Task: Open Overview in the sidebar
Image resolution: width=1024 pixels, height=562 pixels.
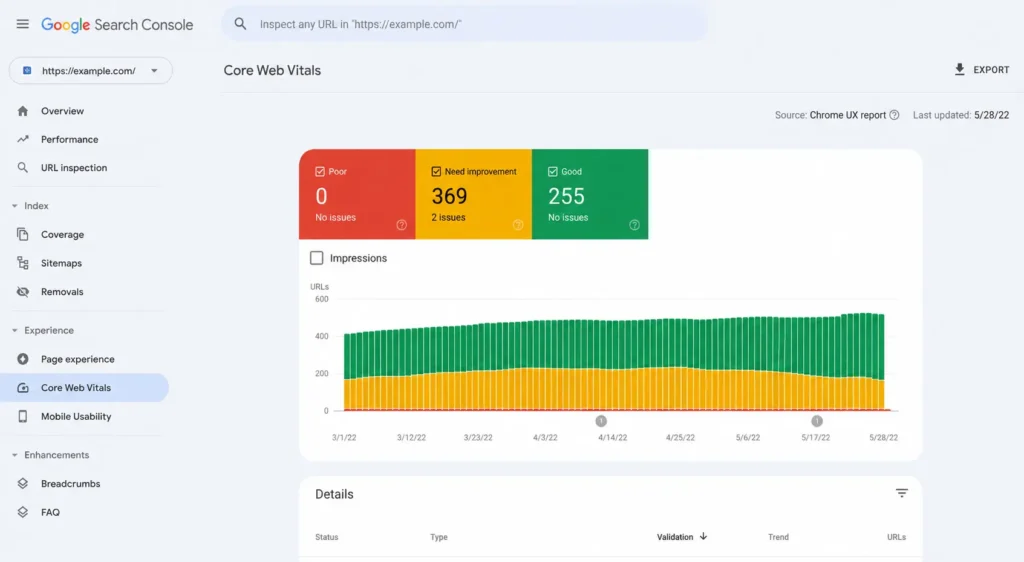Action: click(85, 111)
